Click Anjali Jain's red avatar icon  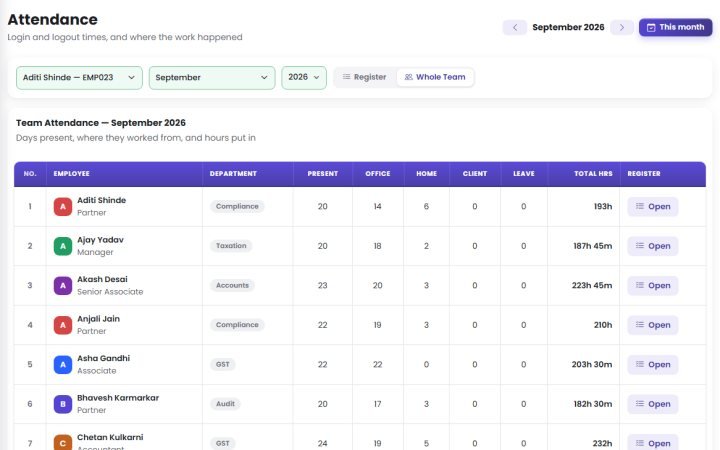pyautogui.click(x=63, y=325)
